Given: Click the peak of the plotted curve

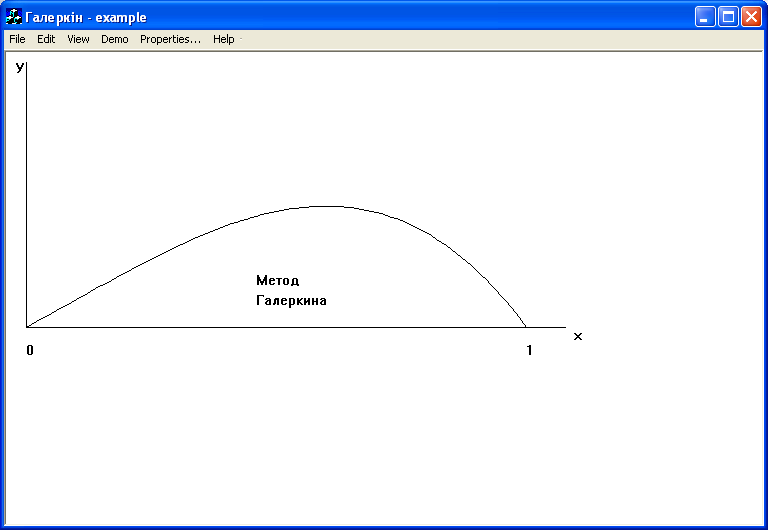Looking at the screenshot, I should 326,207.
